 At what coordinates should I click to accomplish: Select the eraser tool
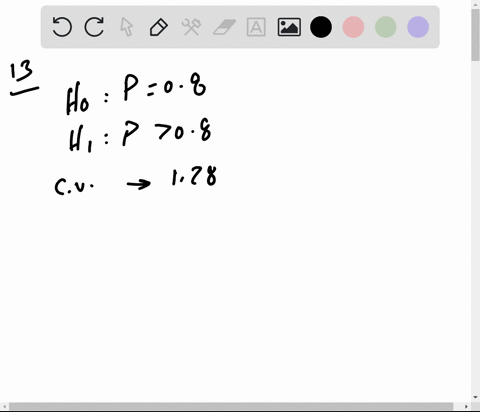click(224, 27)
